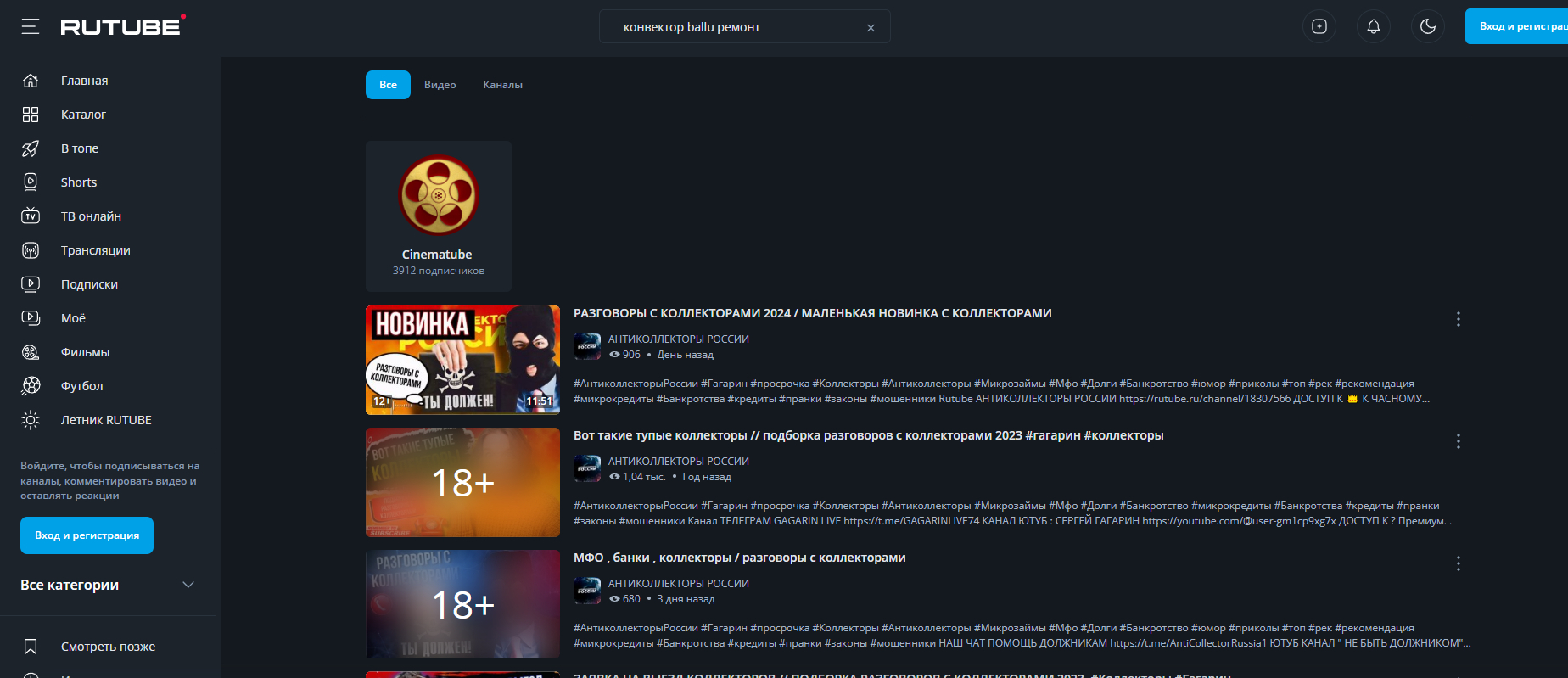Open options menu for 'МФО , банки , коллекторы' video
This screenshot has height=678, width=1568.
1459,563
